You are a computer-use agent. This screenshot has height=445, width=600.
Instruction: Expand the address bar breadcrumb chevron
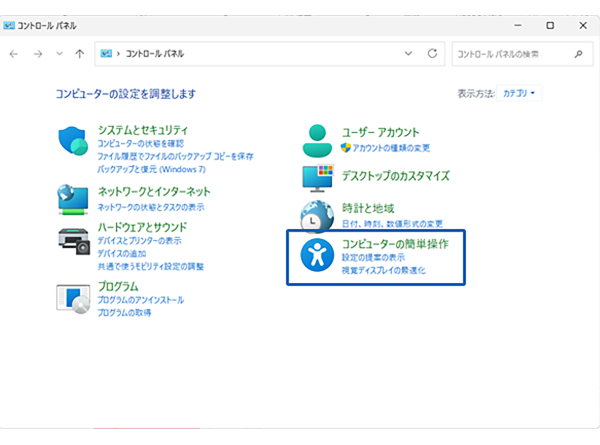coord(118,54)
